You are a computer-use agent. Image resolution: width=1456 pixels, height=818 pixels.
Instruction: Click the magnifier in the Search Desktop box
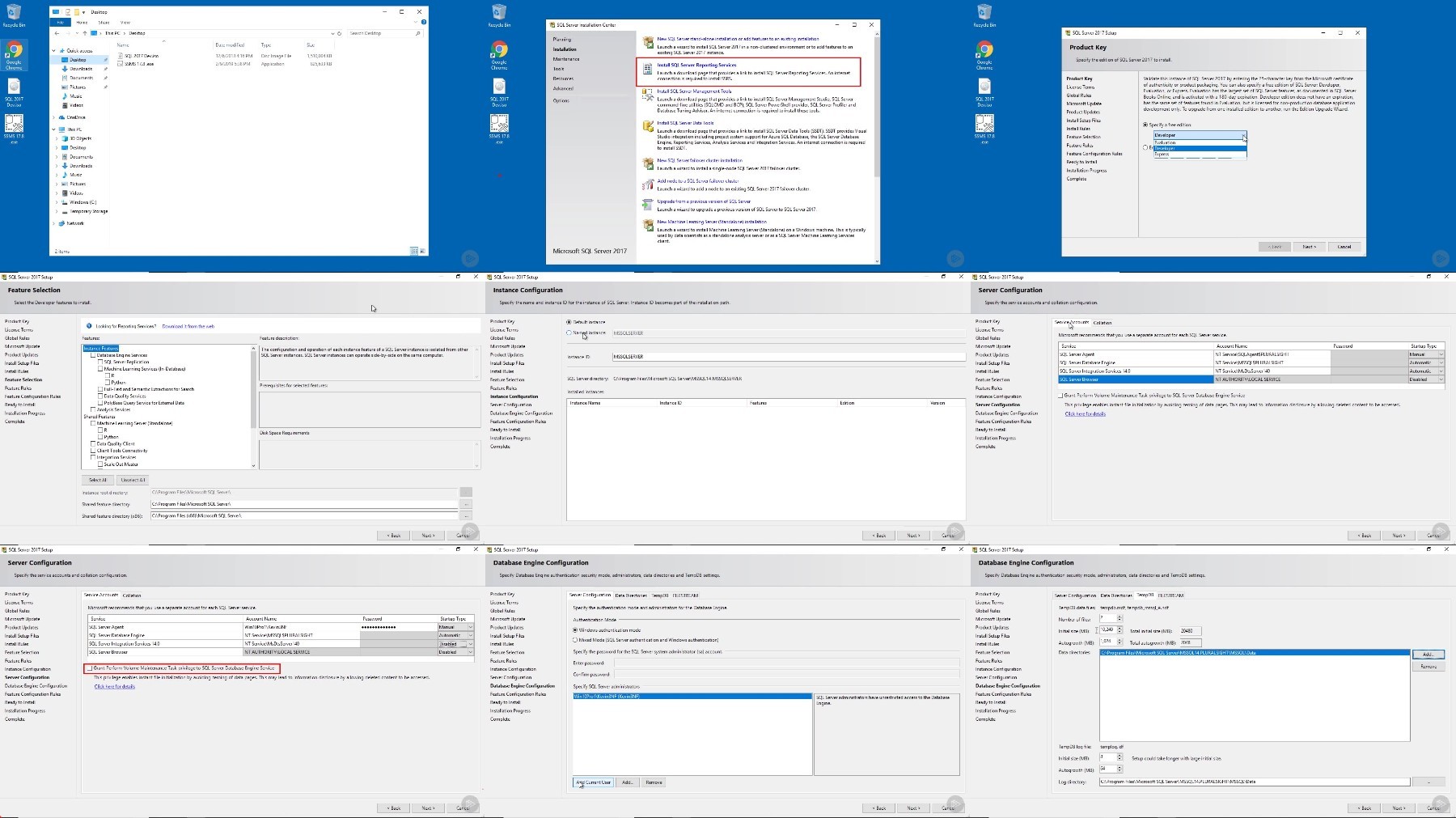[x=417, y=33]
